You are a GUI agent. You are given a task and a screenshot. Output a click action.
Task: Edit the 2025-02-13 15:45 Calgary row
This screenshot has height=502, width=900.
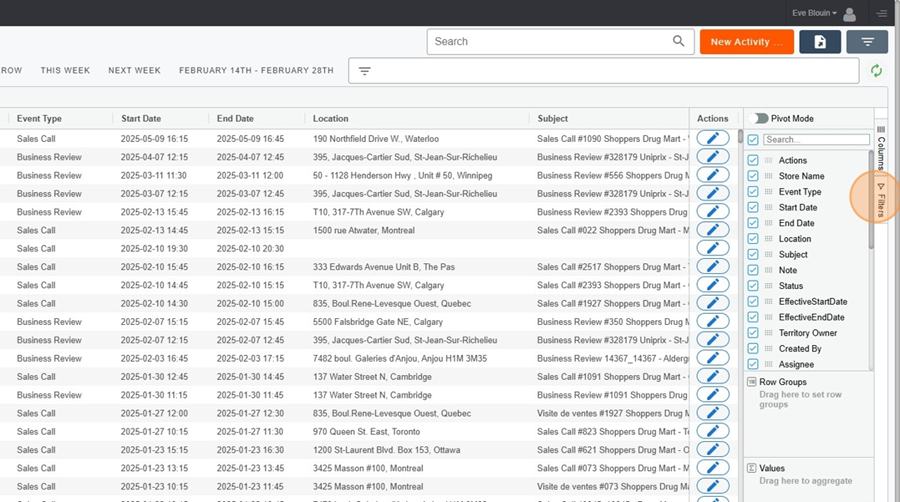713,212
